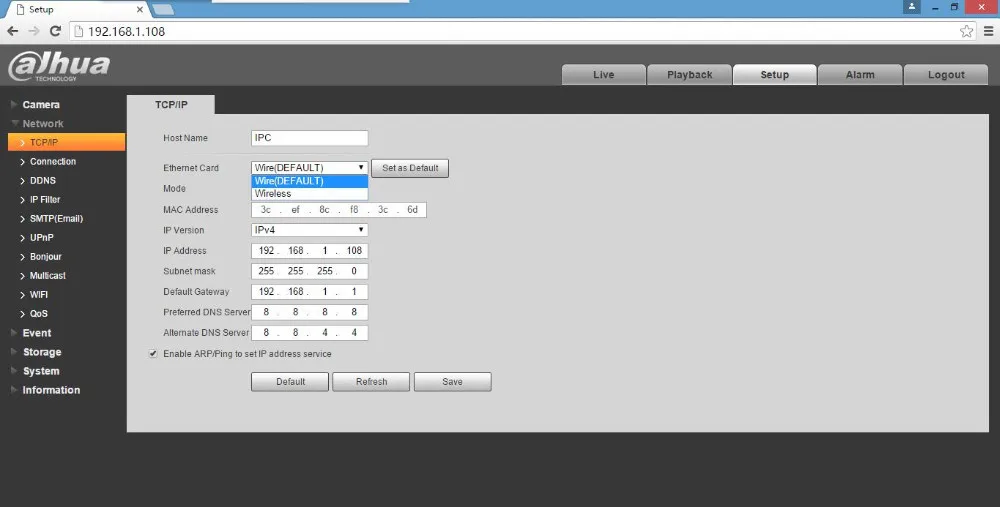Click the Subnet mask field
Image resolution: width=1000 pixels, height=507 pixels.
pyautogui.click(x=309, y=271)
